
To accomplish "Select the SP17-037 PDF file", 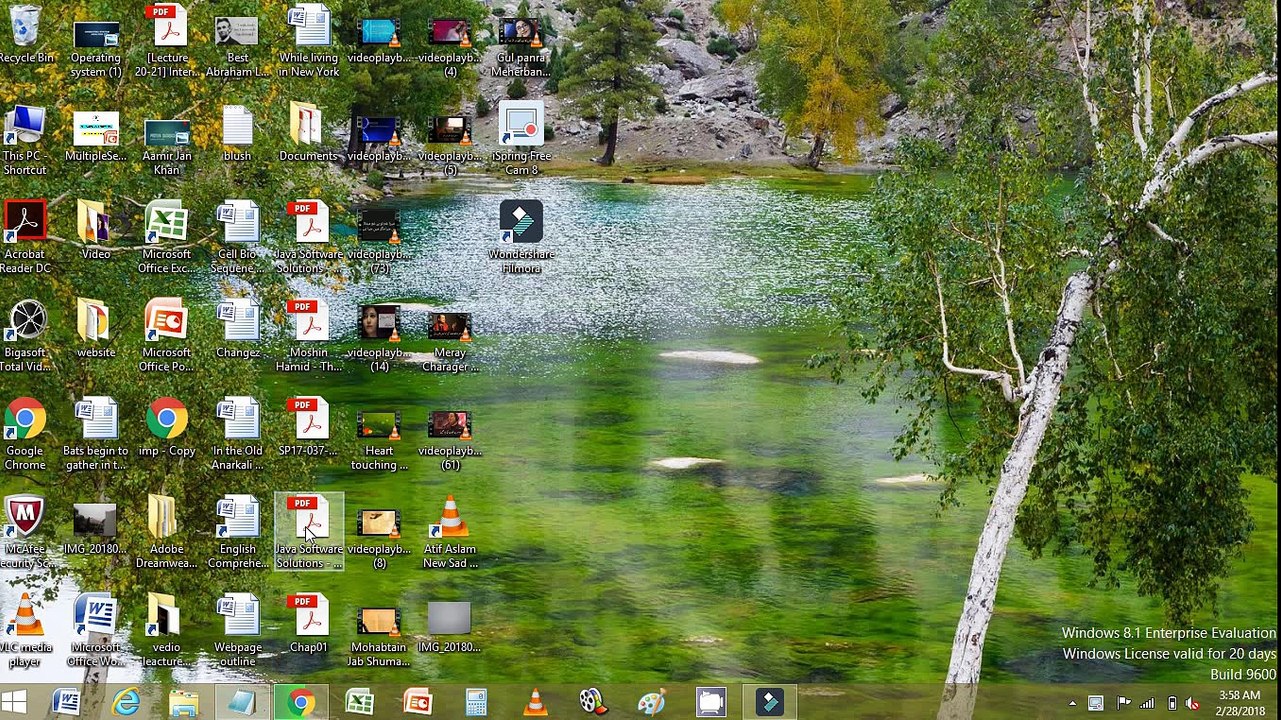I will 309,428.
